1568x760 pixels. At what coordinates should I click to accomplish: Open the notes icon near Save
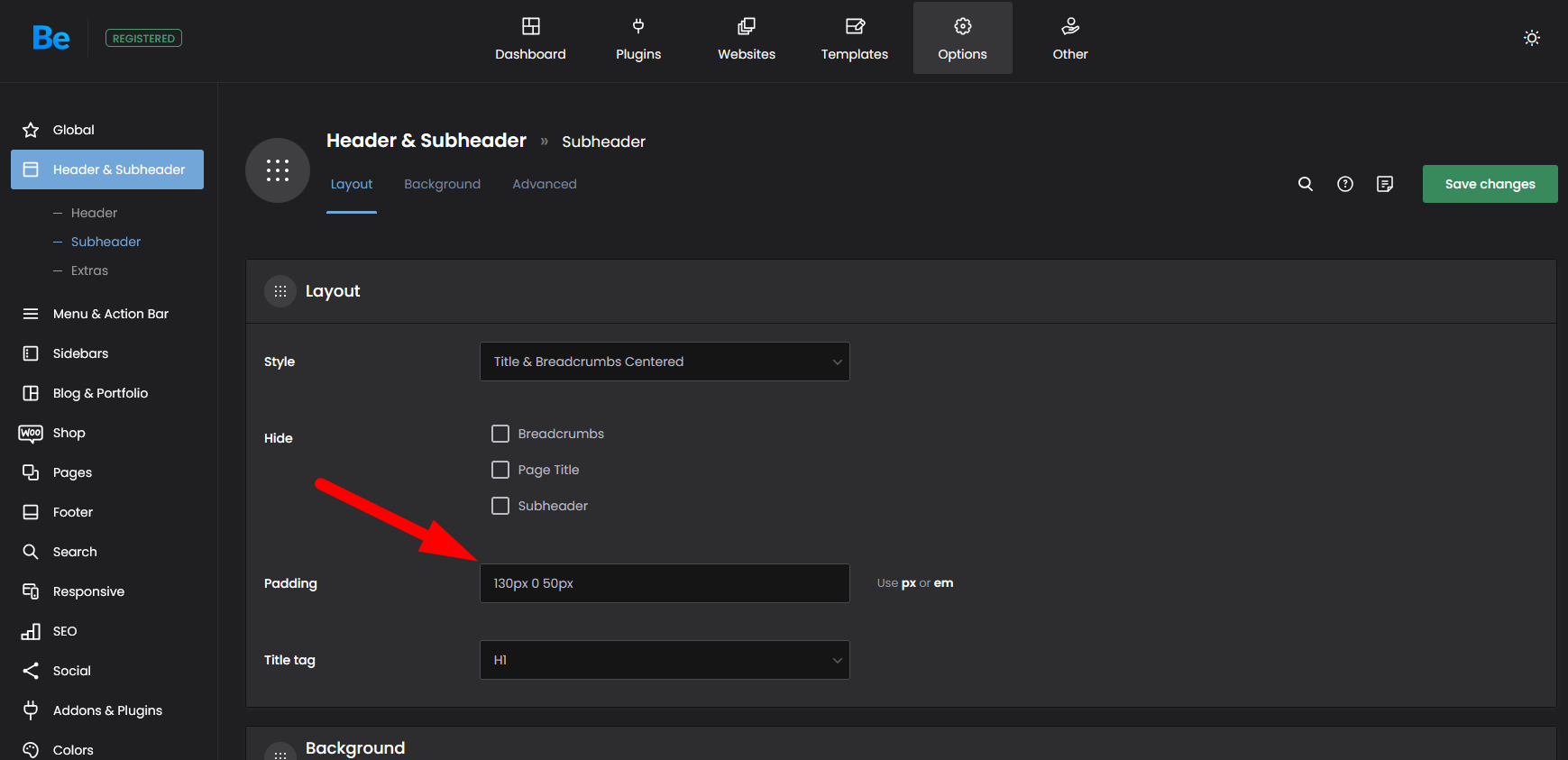pos(1385,184)
